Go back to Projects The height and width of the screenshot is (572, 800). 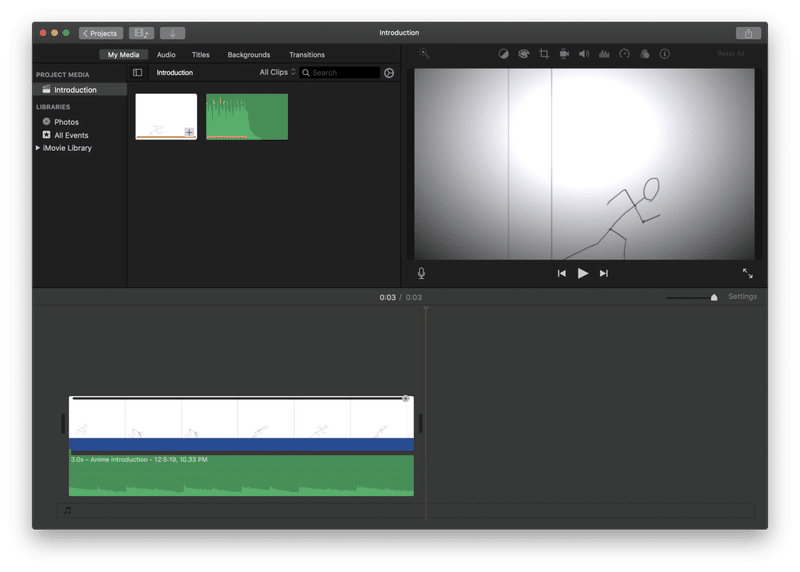(x=101, y=33)
